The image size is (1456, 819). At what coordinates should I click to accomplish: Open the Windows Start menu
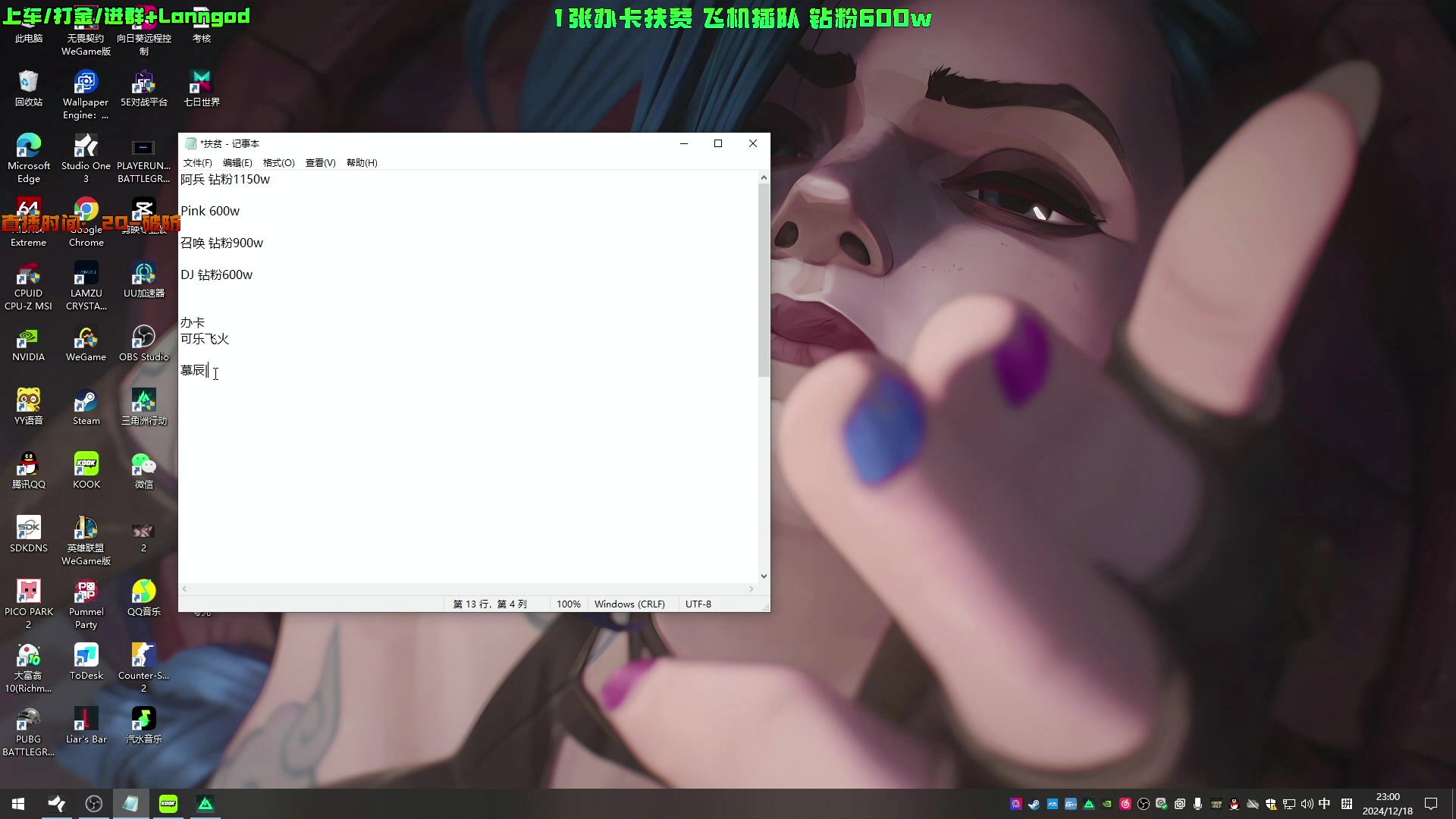tap(18, 804)
